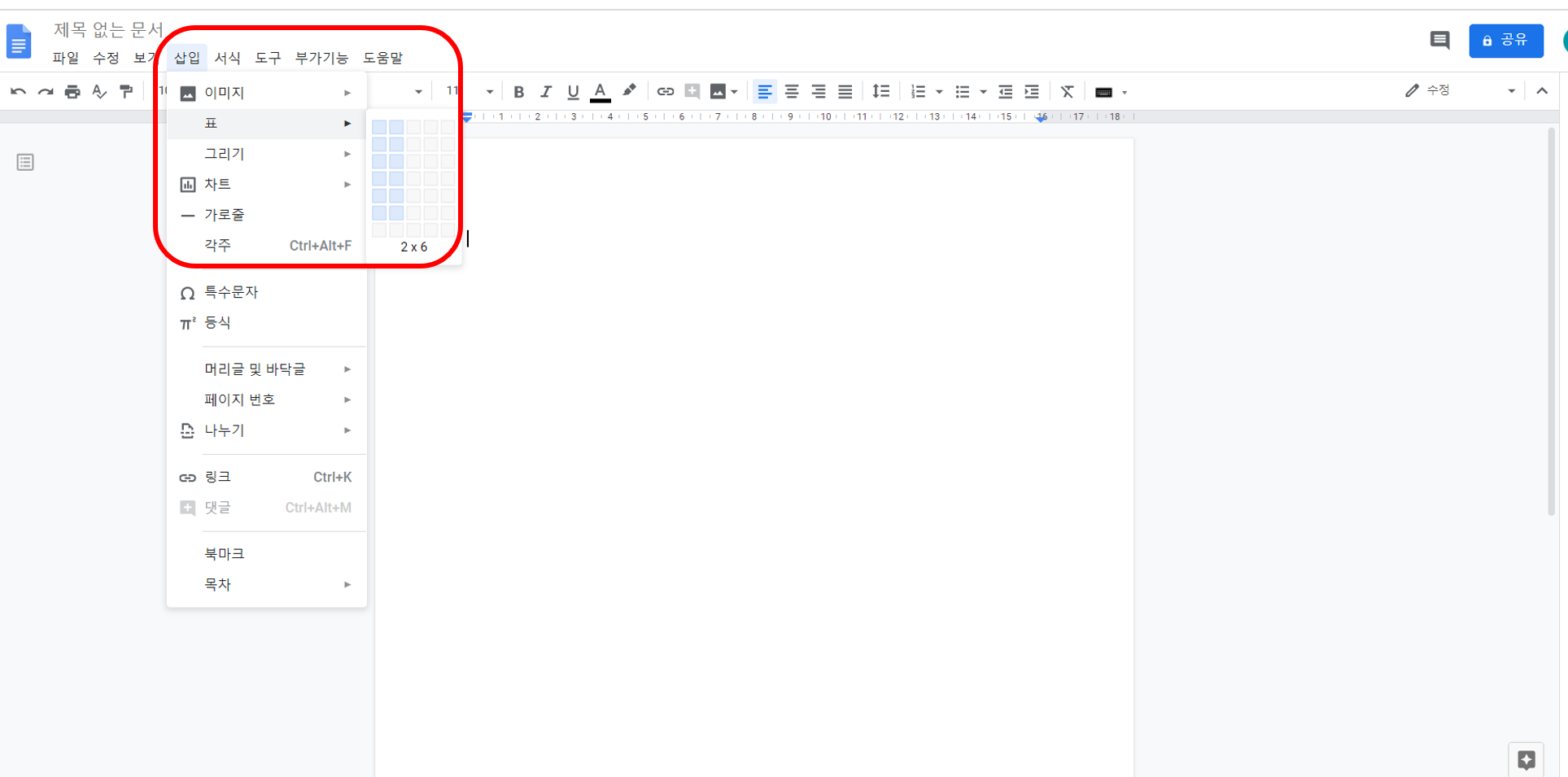
Task: Open the input tools keyboard icon
Action: [1104, 93]
